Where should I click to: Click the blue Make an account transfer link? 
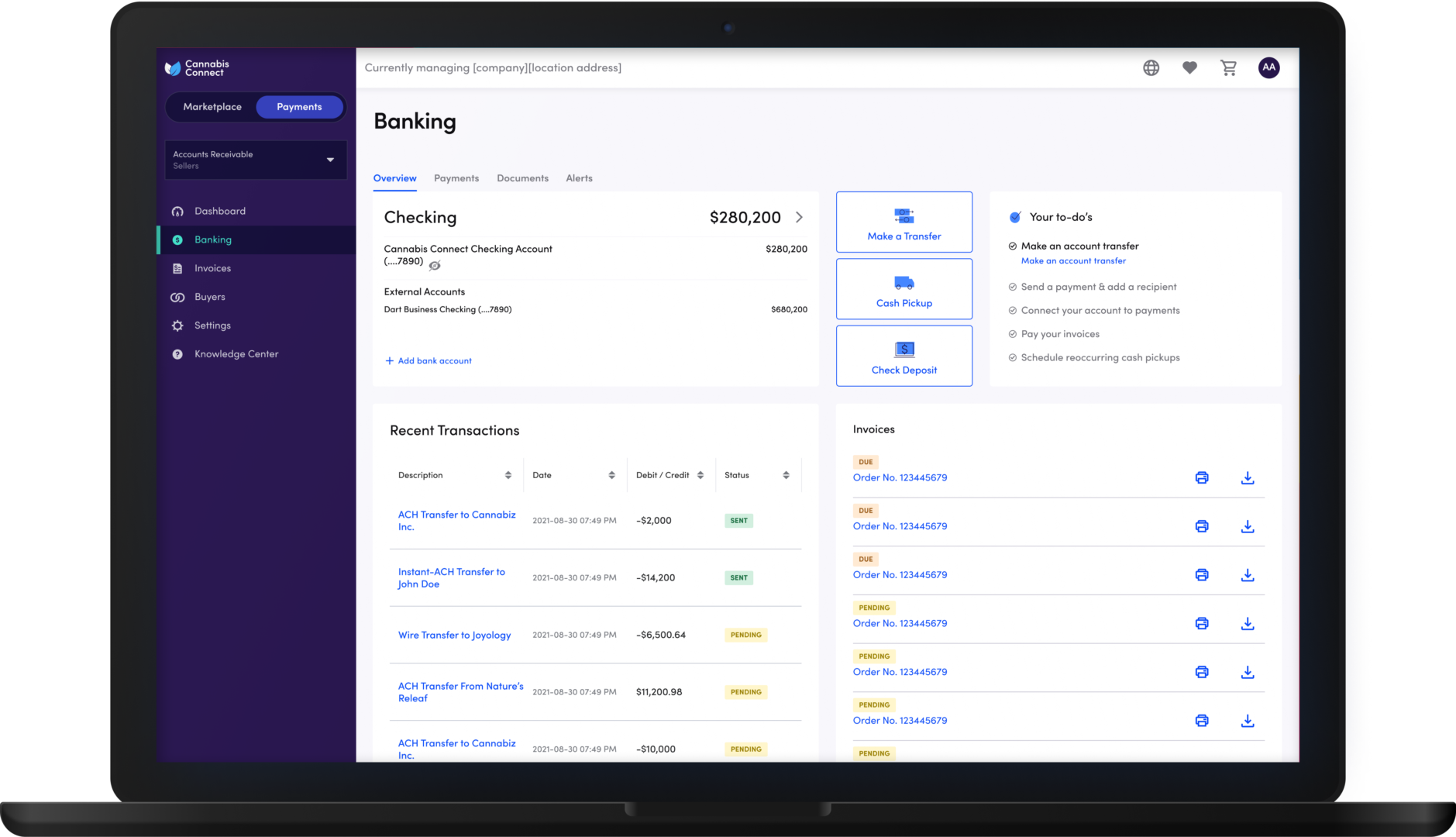tap(1073, 261)
